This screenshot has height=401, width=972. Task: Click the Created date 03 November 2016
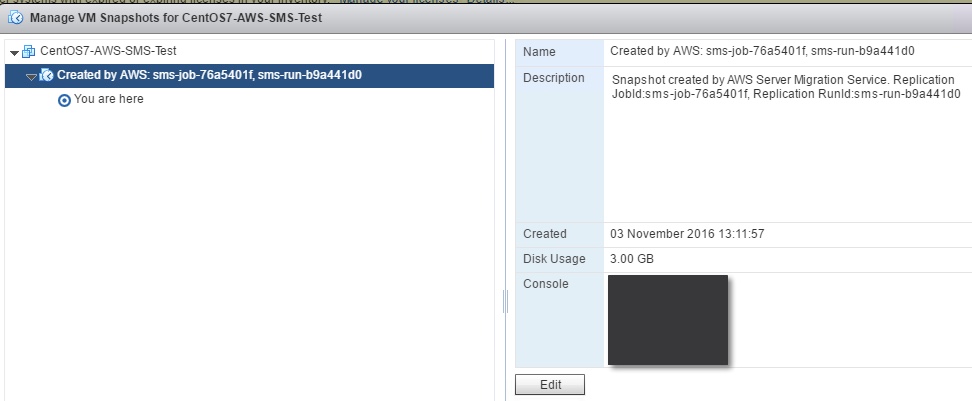[x=687, y=234]
